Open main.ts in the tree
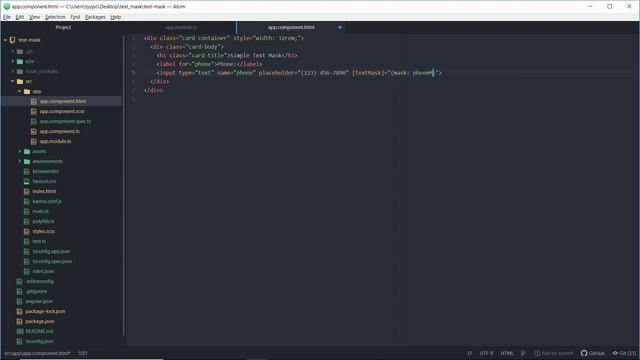Image resolution: width=640 pixels, height=360 pixels. tap(40, 211)
